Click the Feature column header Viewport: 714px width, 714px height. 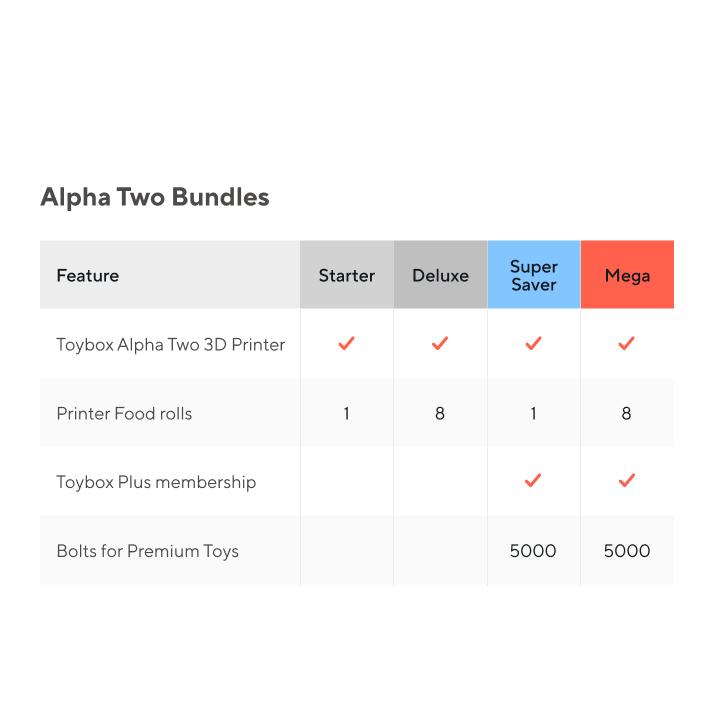coord(88,275)
